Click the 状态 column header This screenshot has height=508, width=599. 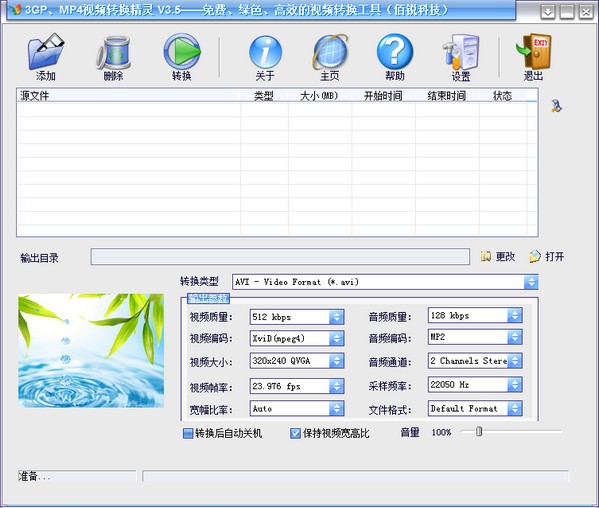(x=503, y=95)
